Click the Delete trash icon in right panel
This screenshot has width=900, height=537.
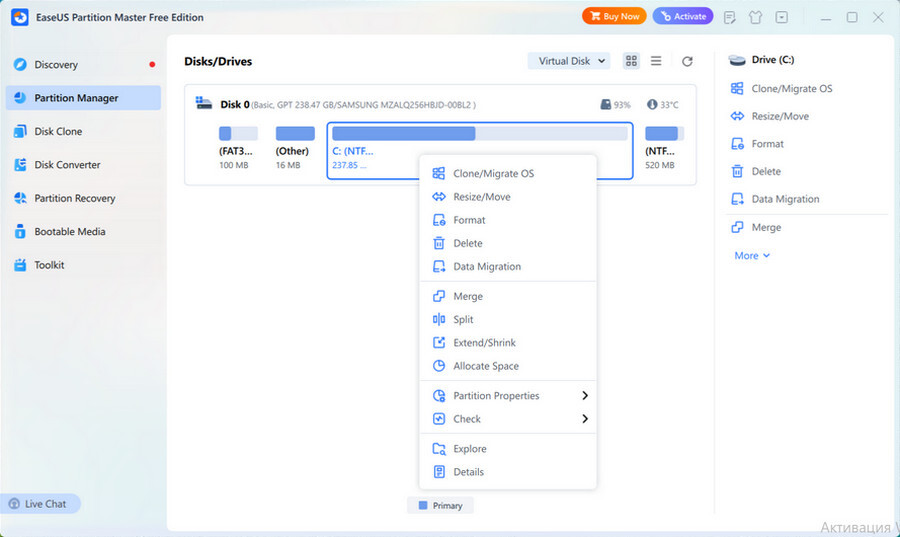click(738, 171)
